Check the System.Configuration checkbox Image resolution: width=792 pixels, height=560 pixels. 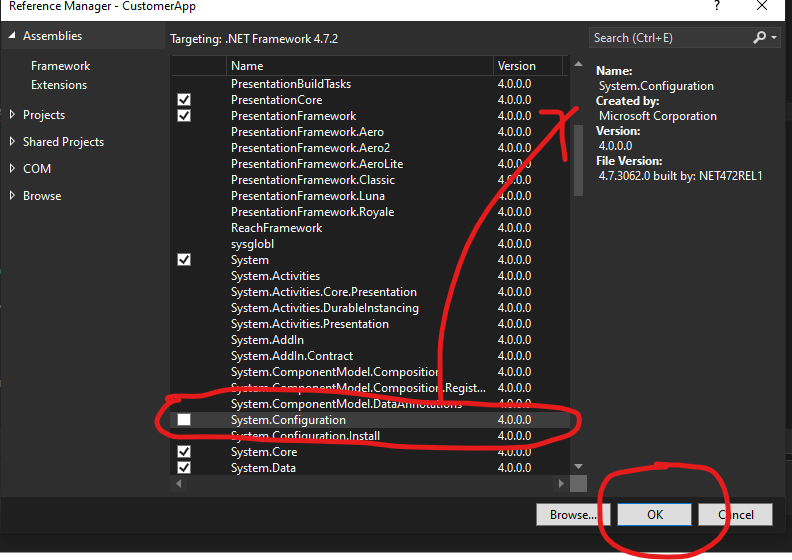click(184, 420)
